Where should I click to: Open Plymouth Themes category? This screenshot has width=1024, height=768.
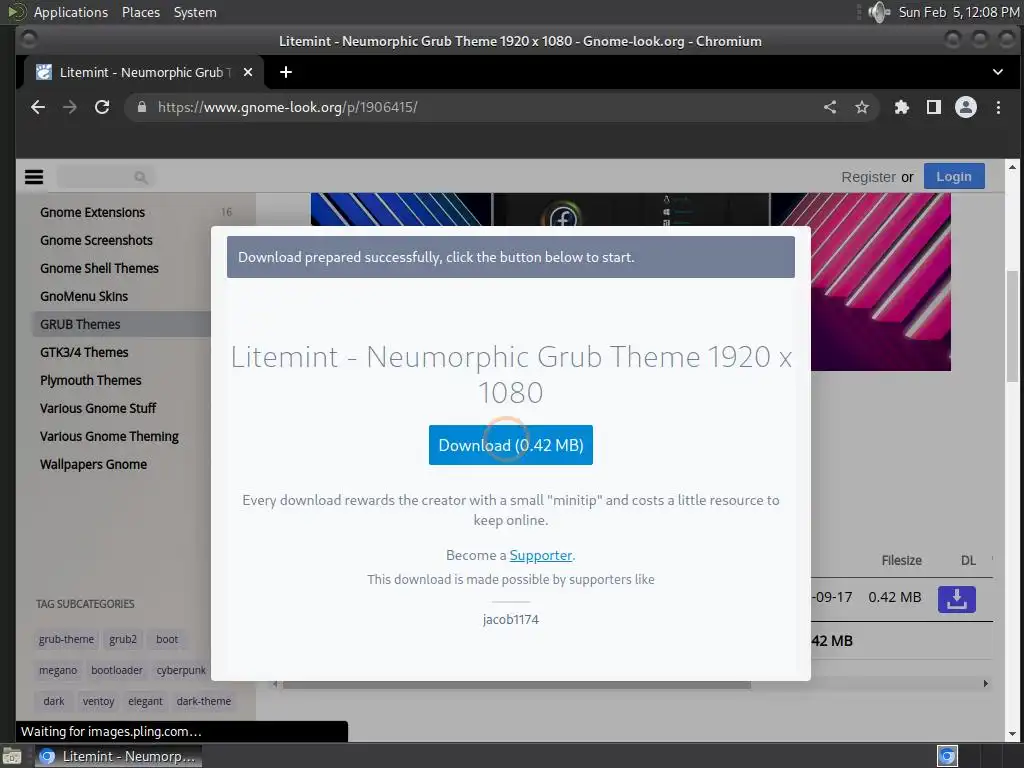coord(90,381)
